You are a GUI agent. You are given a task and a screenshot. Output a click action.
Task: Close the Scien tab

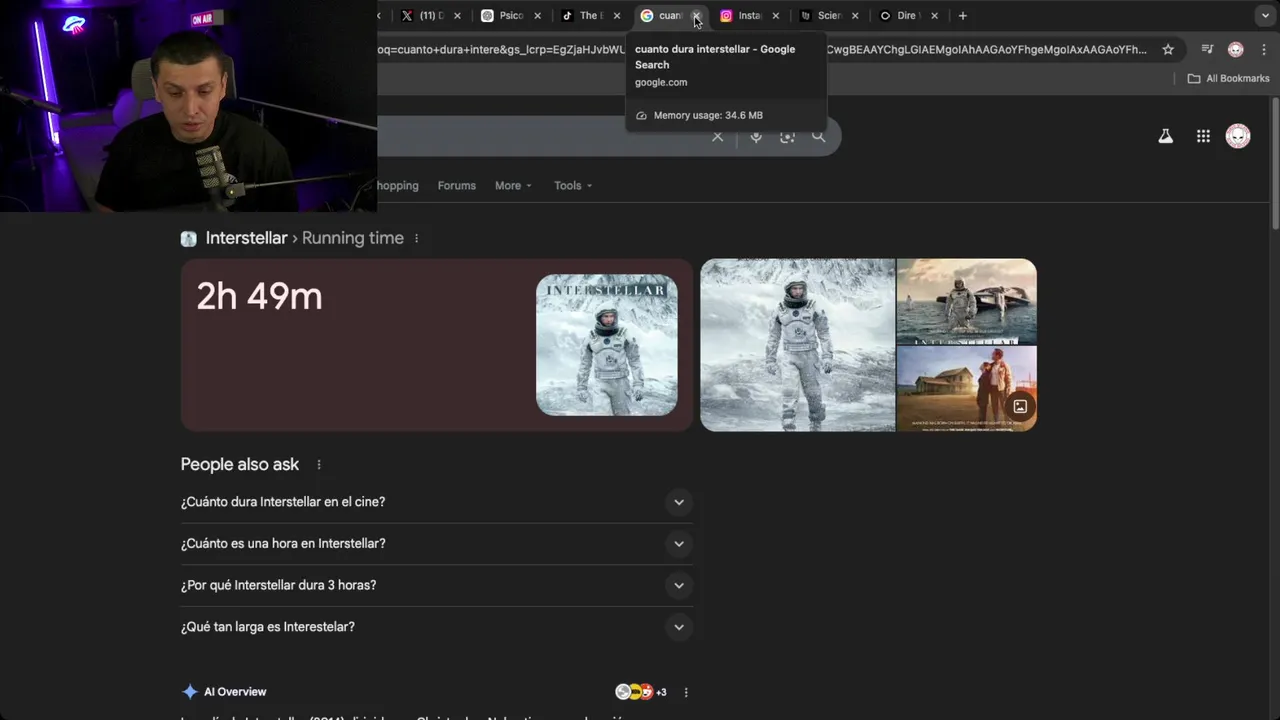[854, 15]
